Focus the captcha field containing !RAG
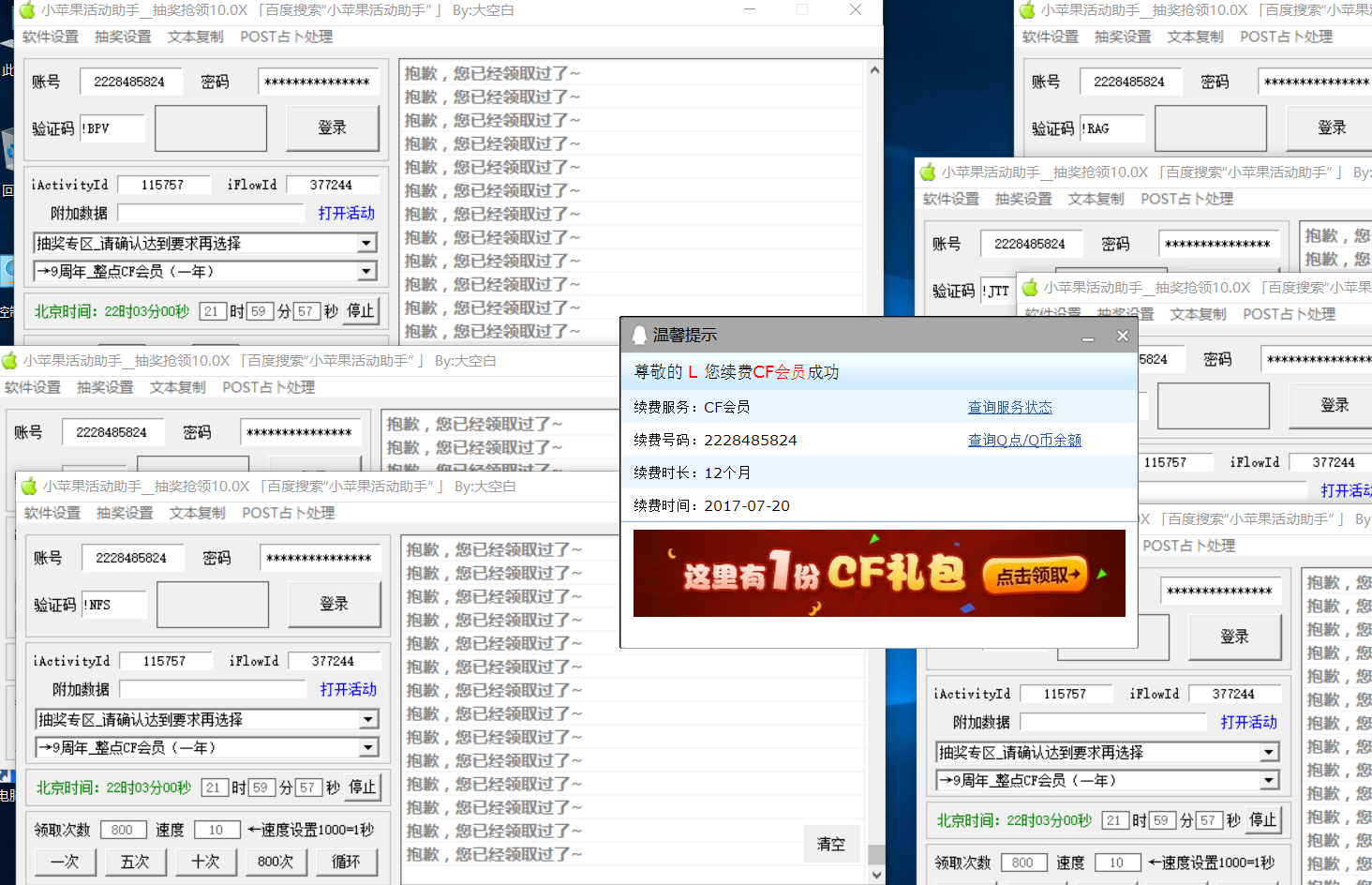This screenshot has width=1372, height=885. coord(1112,128)
